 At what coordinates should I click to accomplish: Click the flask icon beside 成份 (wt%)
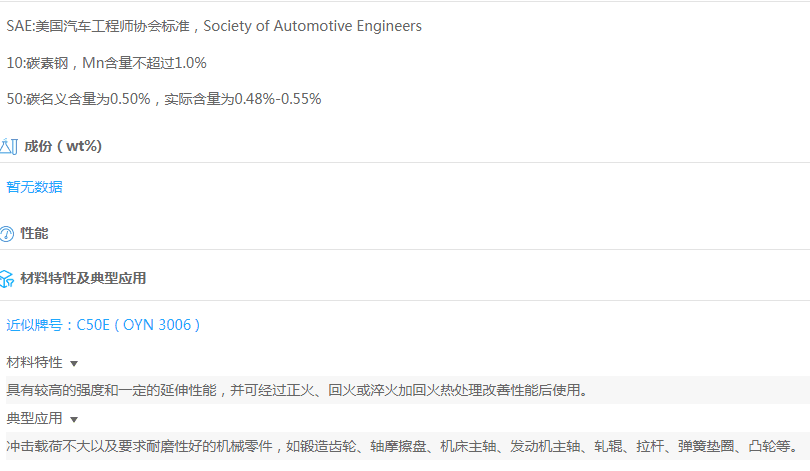click(x=8, y=147)
